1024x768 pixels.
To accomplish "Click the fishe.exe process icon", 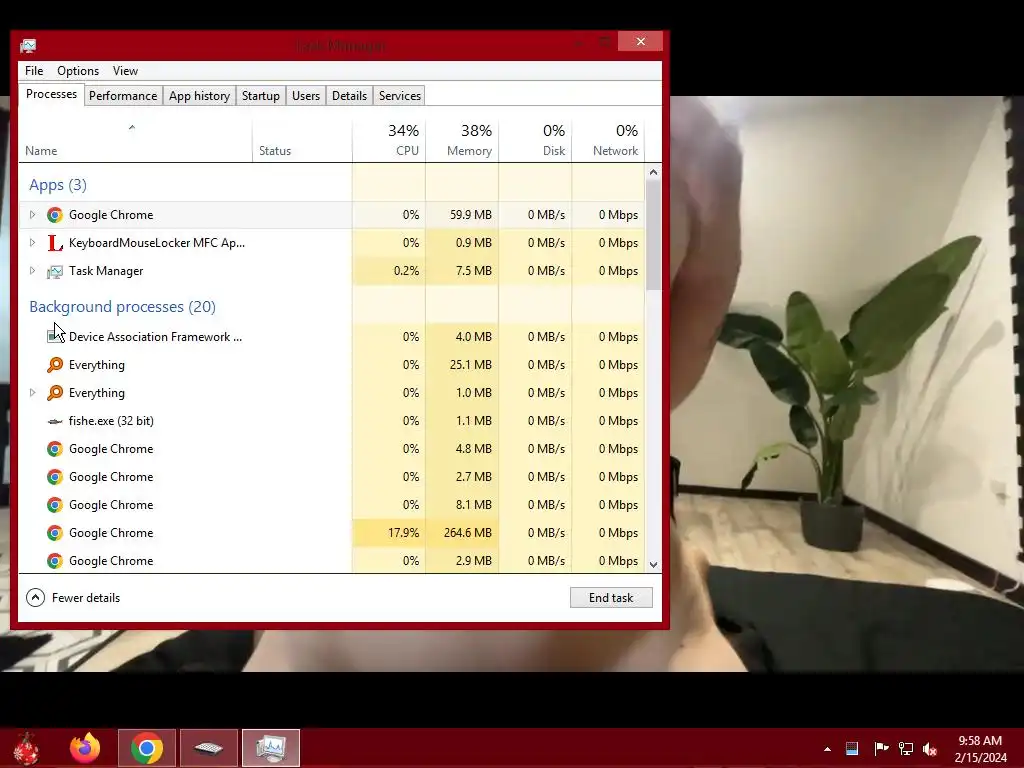I will pyautogui.click(x=55, y=421).
